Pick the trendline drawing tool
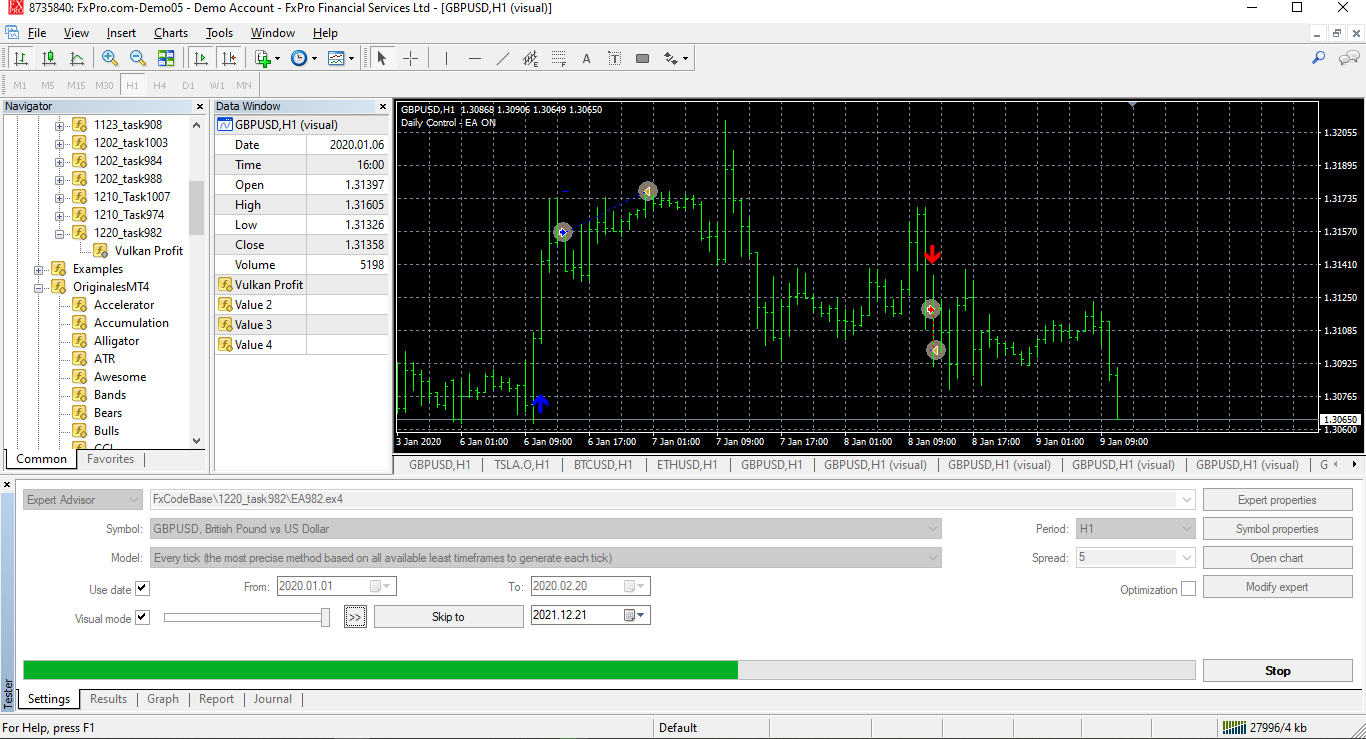Image resolution: width=1366 pixels, height=739 pixels. pyautogui.click(x=502, y=58)
